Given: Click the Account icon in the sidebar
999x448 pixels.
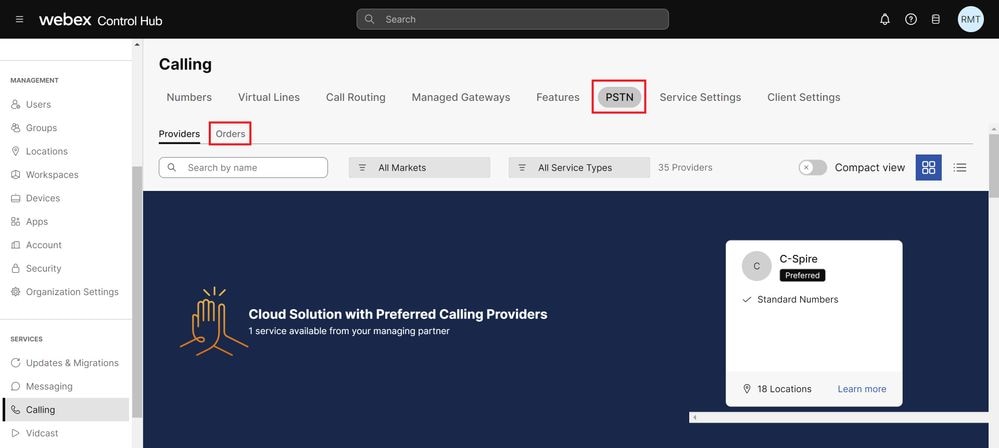Looking at the screenshot, I should click(16, 245).
